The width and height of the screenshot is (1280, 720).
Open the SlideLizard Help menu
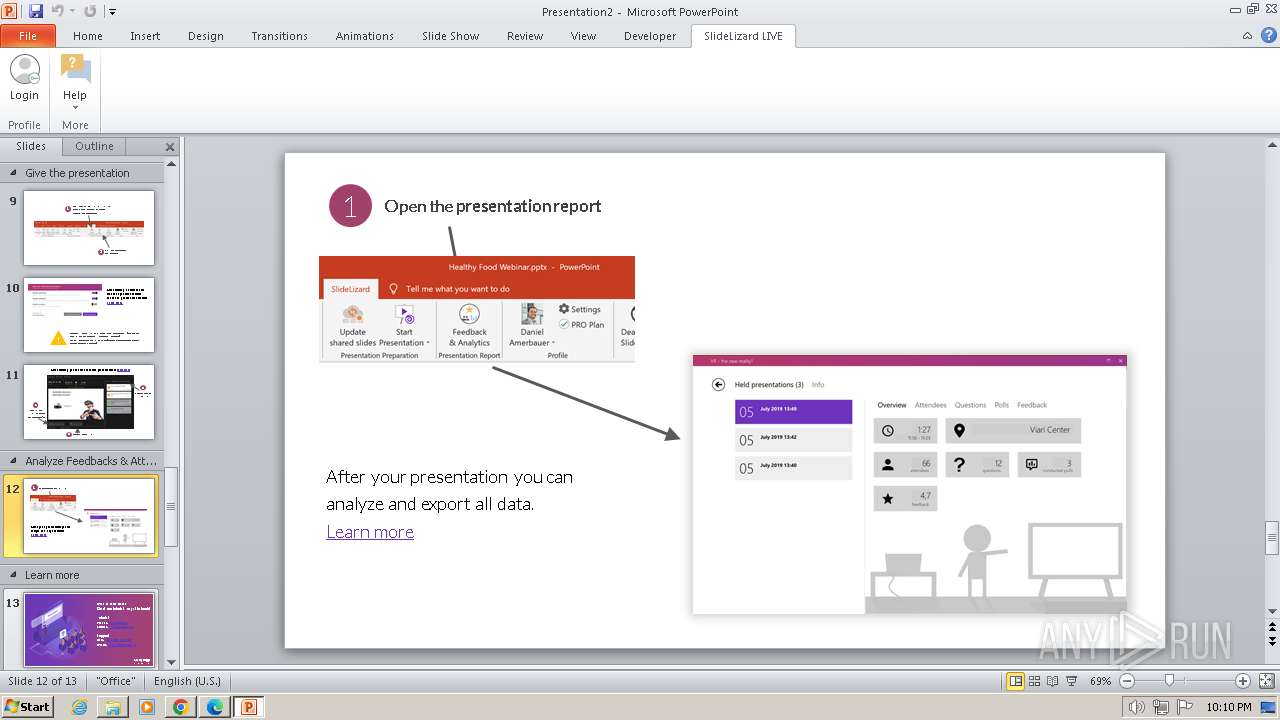tap(75, 82)
